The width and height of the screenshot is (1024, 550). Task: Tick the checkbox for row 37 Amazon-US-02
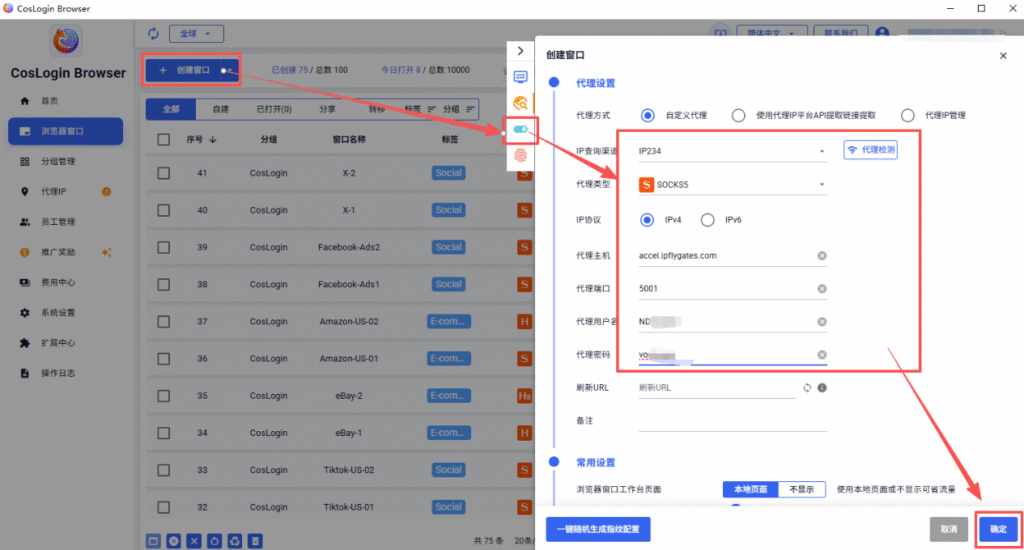tap(164, 321)
